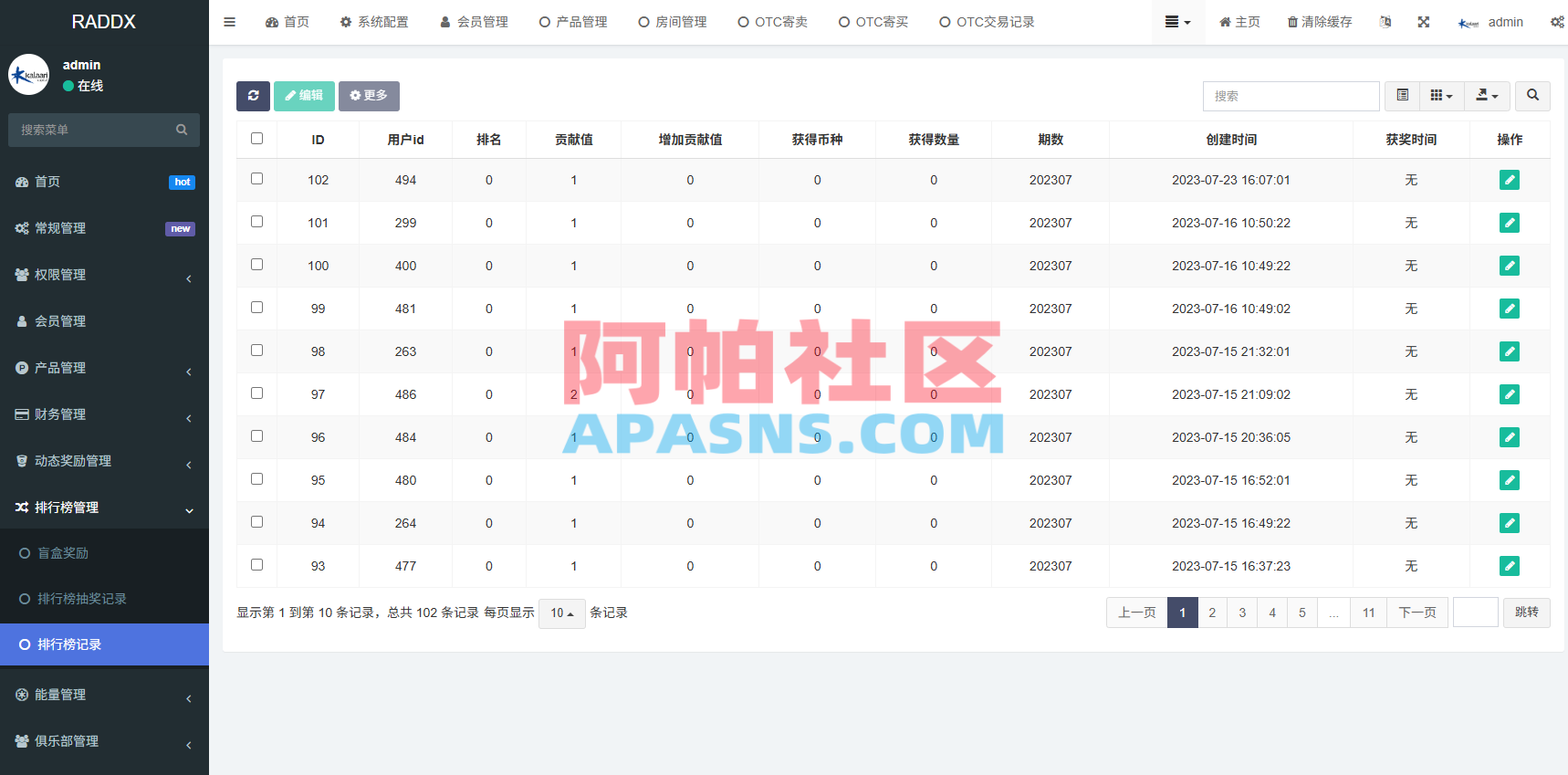
Task: Click the sidebar menu search magnifier icon
Action: 182,130
